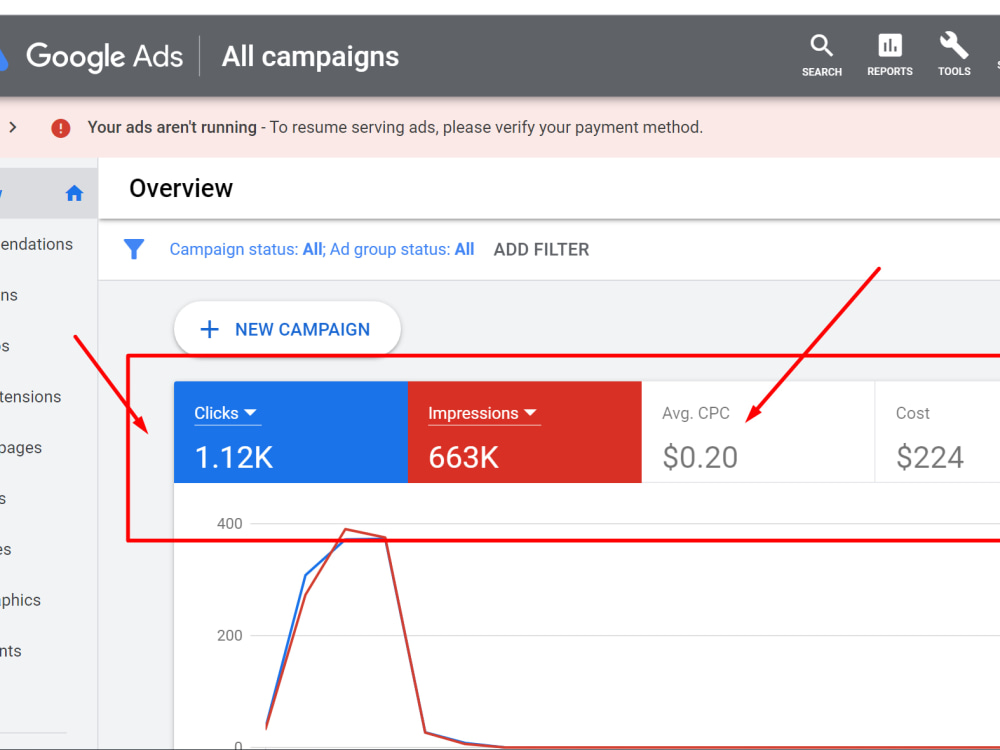Click the Google Ads logo text
This screenshot has height=750, width=1000.
click(105, 57)
